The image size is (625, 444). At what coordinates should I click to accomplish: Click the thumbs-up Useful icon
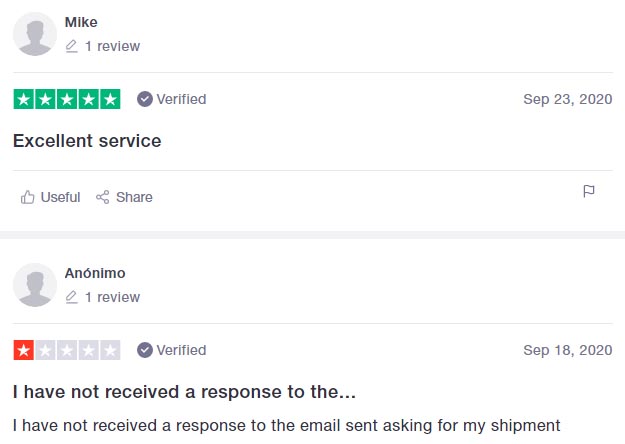[28, 197]
